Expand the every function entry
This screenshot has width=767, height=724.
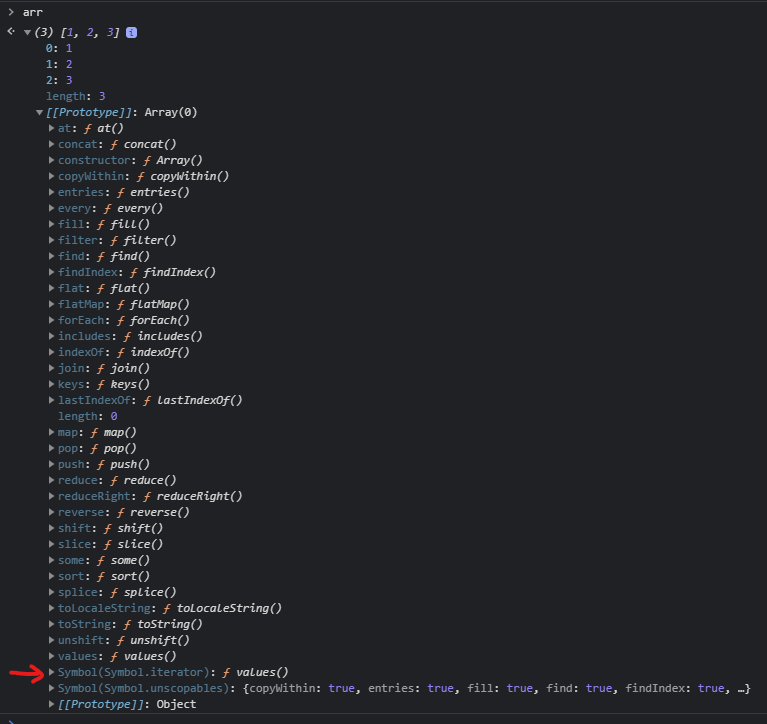click(51, 208)
